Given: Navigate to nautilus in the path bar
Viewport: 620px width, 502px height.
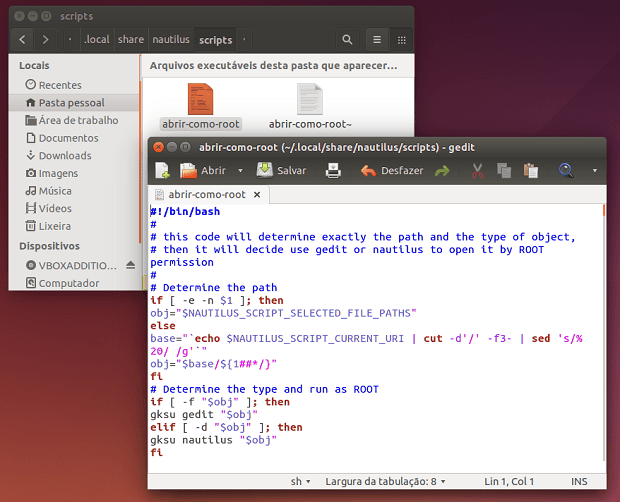Looking at the screenshot, I should [171, 40].
